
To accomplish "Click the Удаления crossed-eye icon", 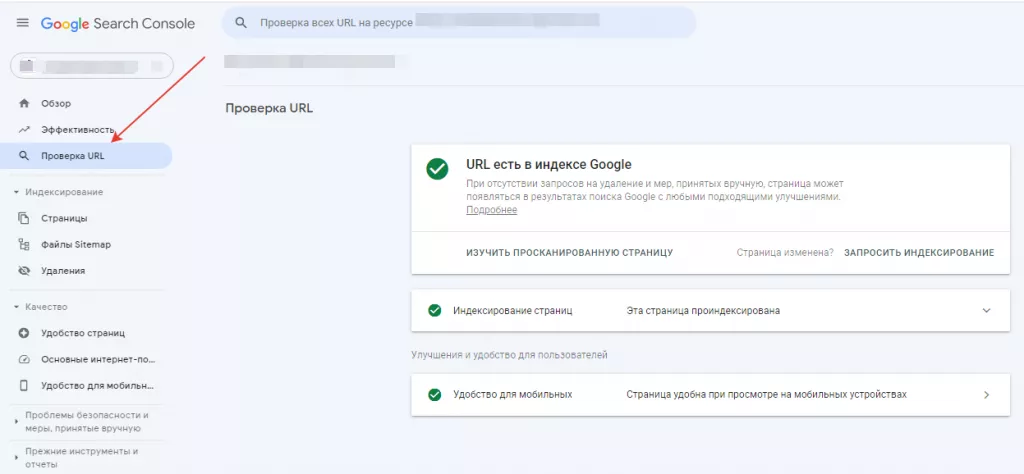I will point(24,270).
